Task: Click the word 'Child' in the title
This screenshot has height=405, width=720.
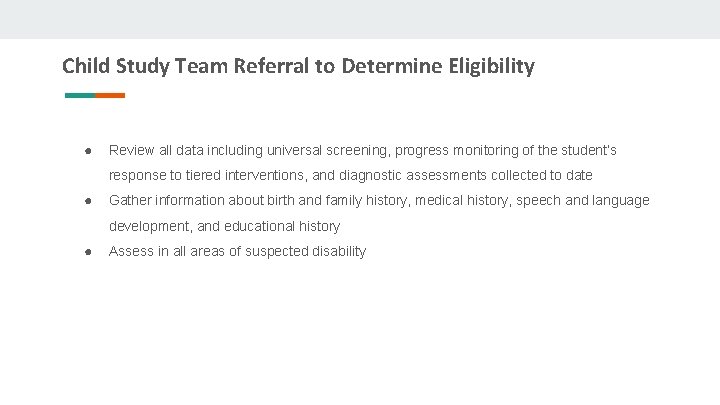Action: pos(85,66)
